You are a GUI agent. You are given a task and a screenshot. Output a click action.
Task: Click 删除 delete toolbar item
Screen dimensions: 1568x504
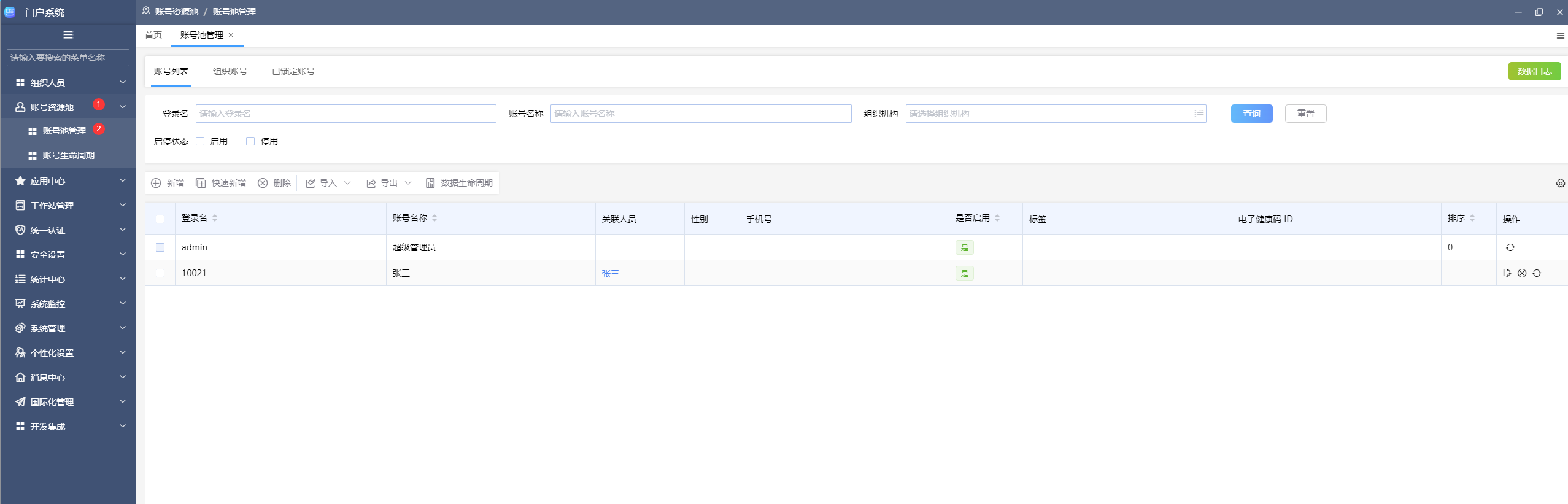click(x=274, y=183)
